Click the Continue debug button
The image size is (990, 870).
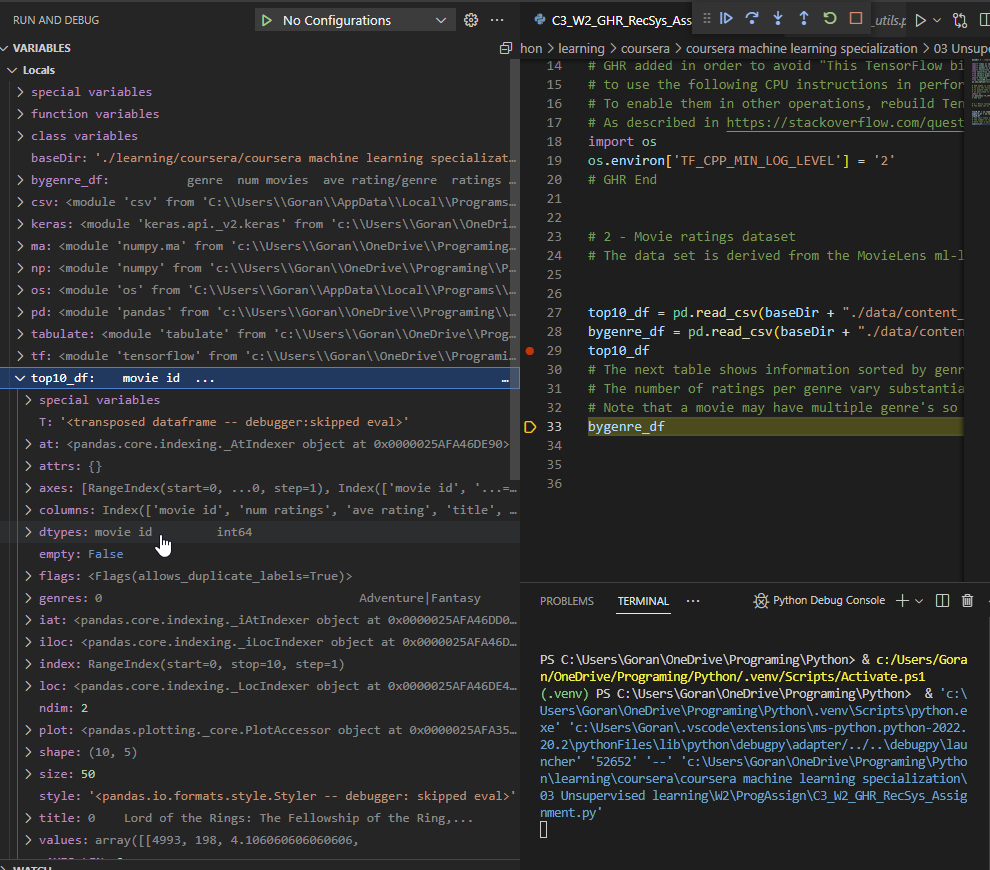[x=727, y=18]
